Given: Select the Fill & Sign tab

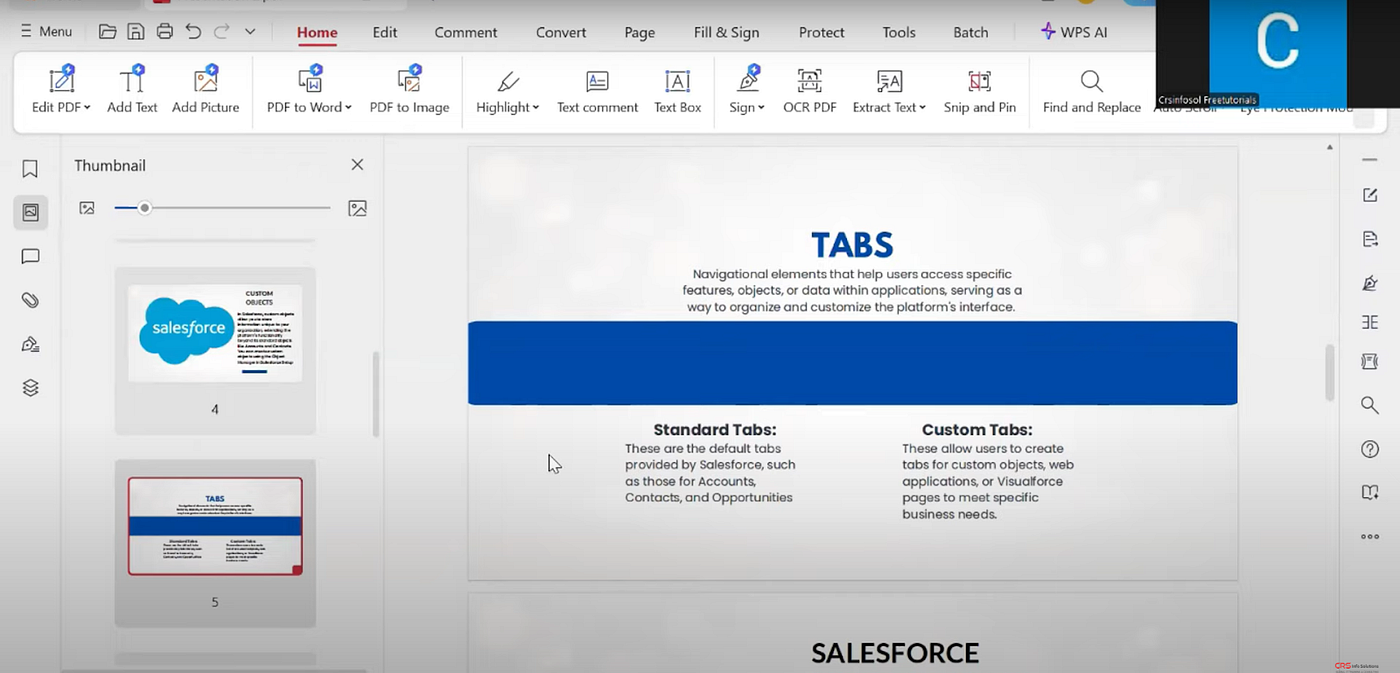Looking at the screenshot, I should pyautogui.click(x=727, y=32).
